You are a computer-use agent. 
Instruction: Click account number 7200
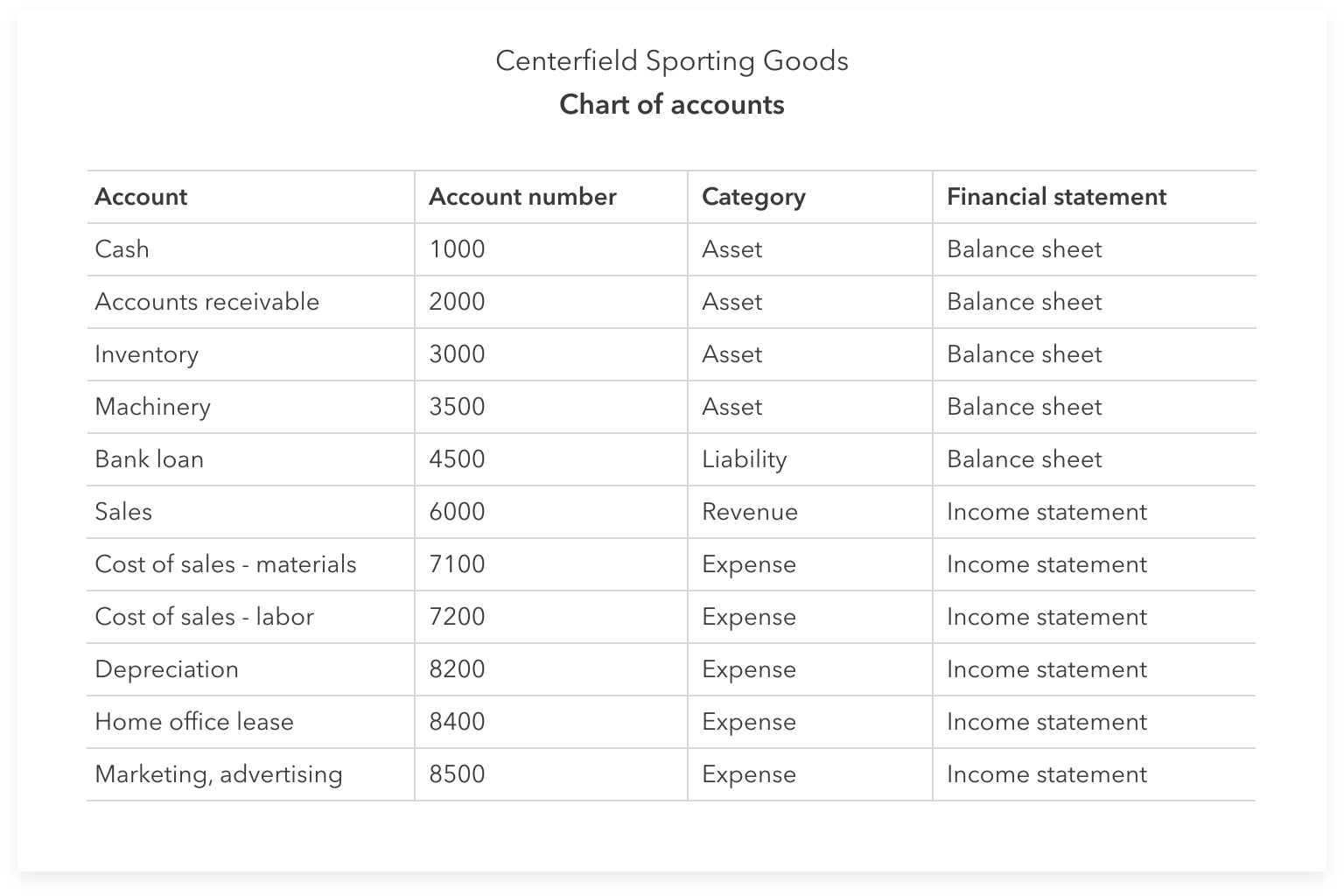click(x=457, y=617)
